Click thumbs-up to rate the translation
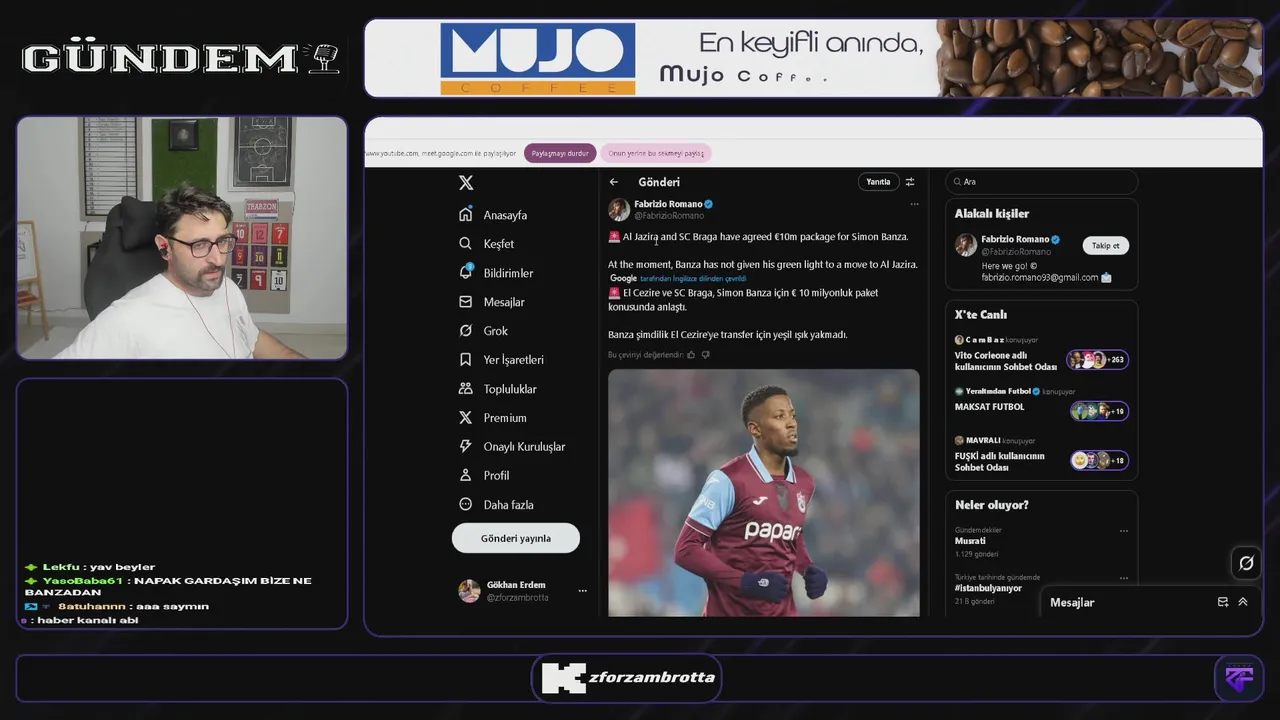 point(691,354)
